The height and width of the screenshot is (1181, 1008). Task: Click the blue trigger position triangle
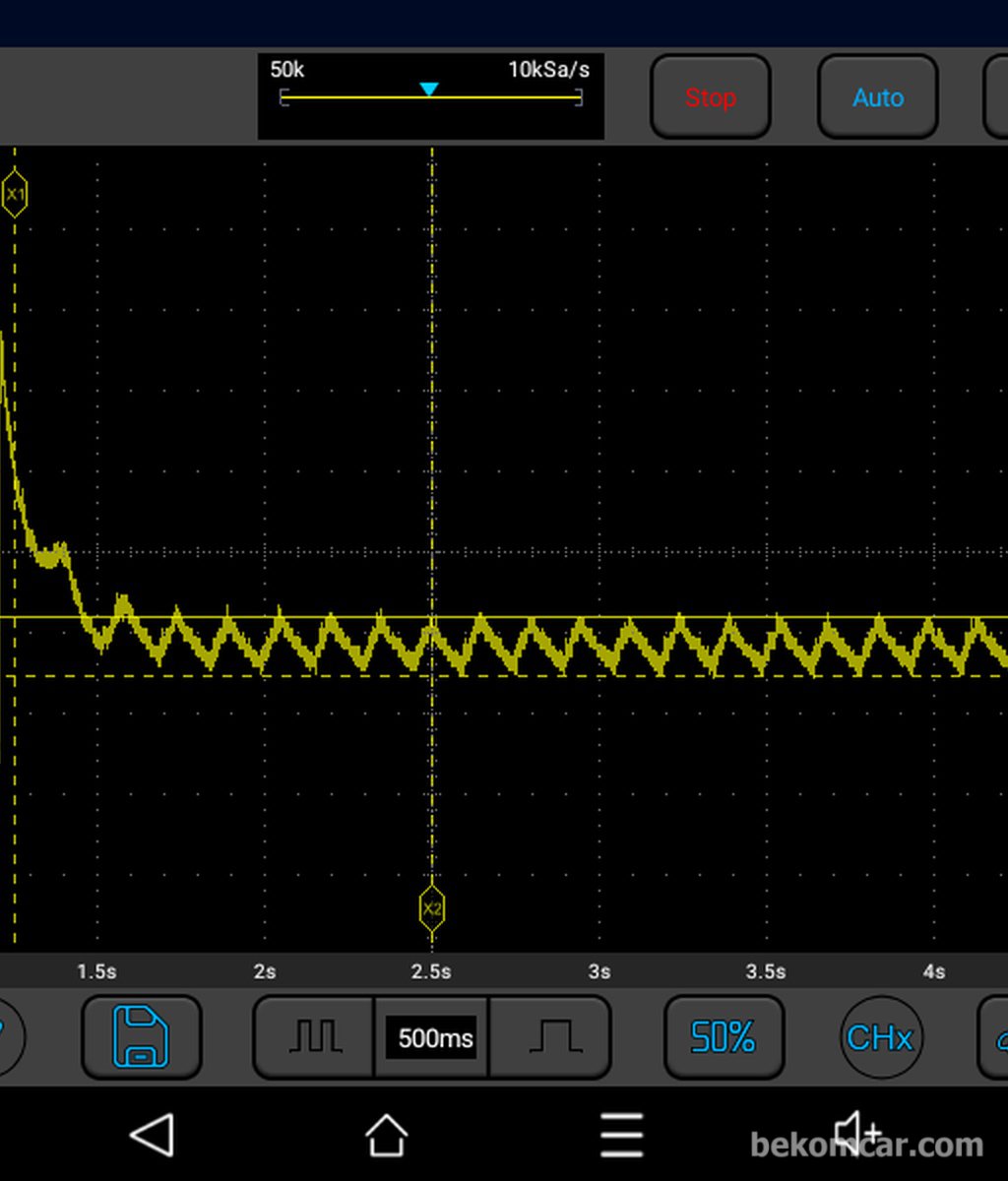pyautogui.click(x=428, y=90)
